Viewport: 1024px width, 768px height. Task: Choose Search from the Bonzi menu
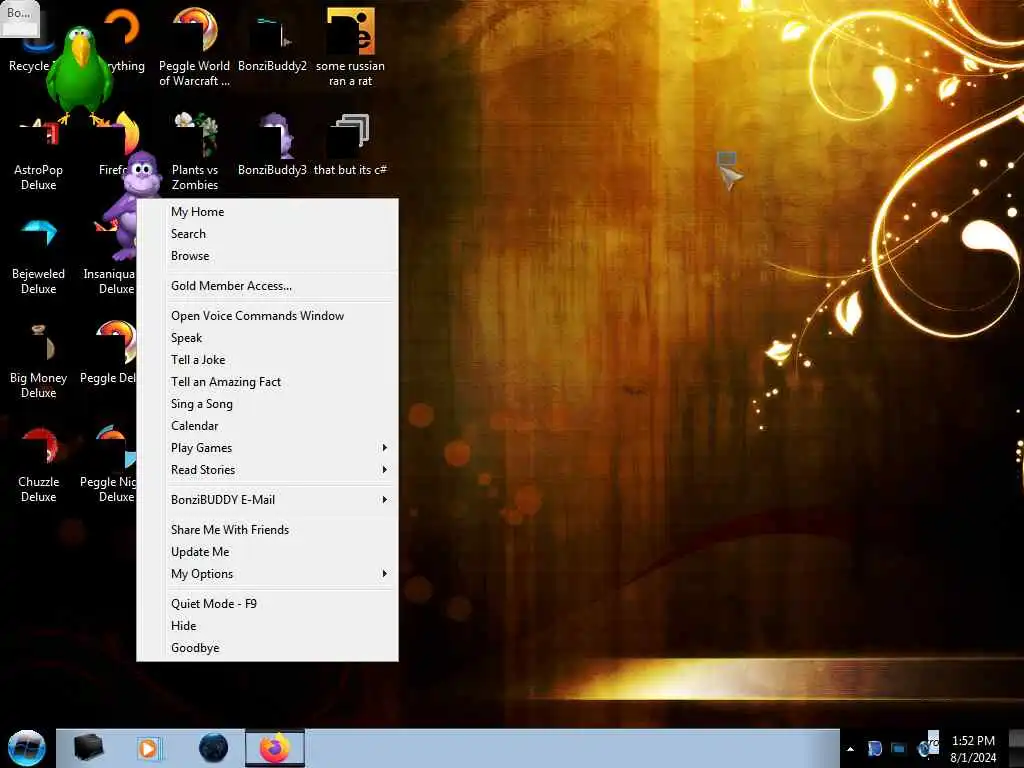coord(267,234)
